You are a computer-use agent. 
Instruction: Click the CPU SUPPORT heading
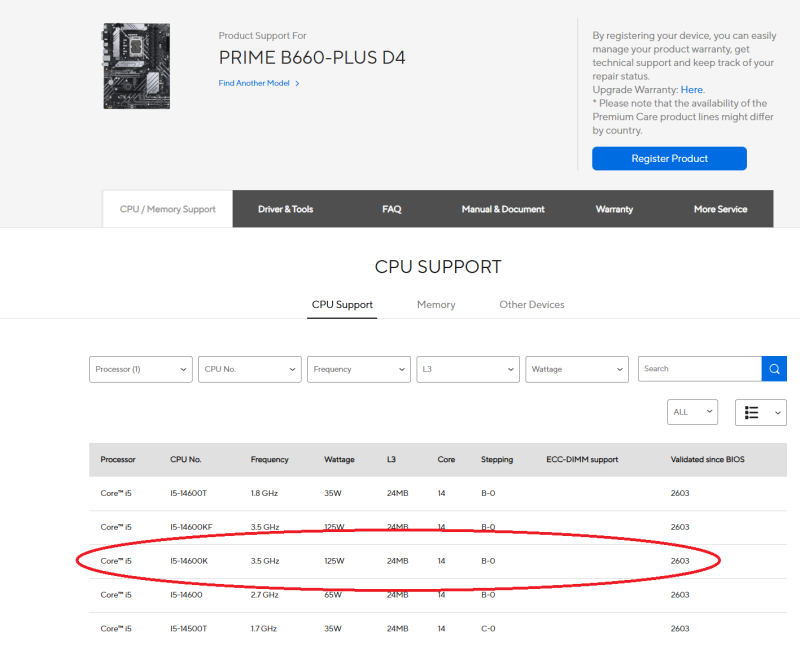tap(438, 267)
